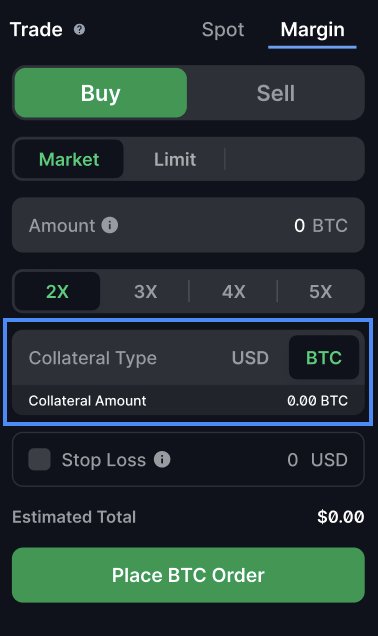
Task: Select the Buy side
Action: (x=101, y=93)
